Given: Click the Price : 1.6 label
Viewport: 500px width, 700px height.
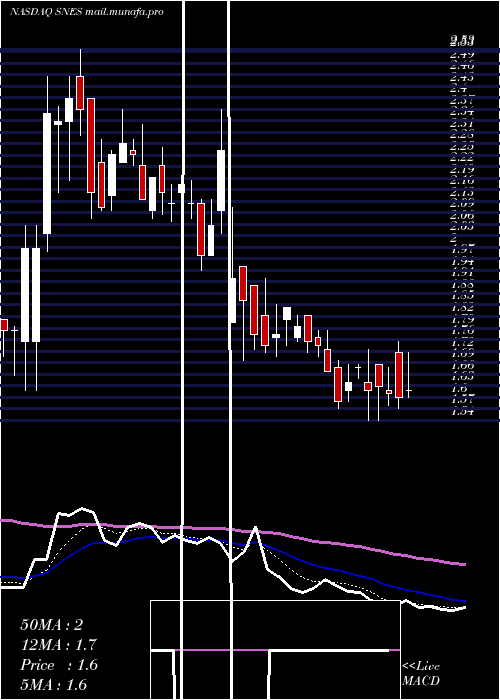Looking at the screenshot, I should point(58,665).
